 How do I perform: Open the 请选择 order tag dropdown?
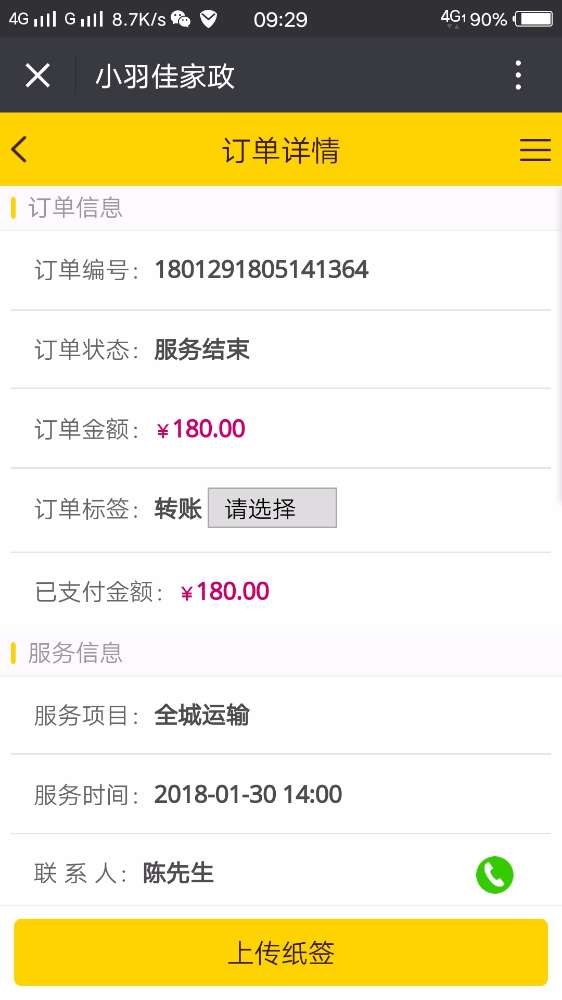pyautogui.click(x=272, y=508)
